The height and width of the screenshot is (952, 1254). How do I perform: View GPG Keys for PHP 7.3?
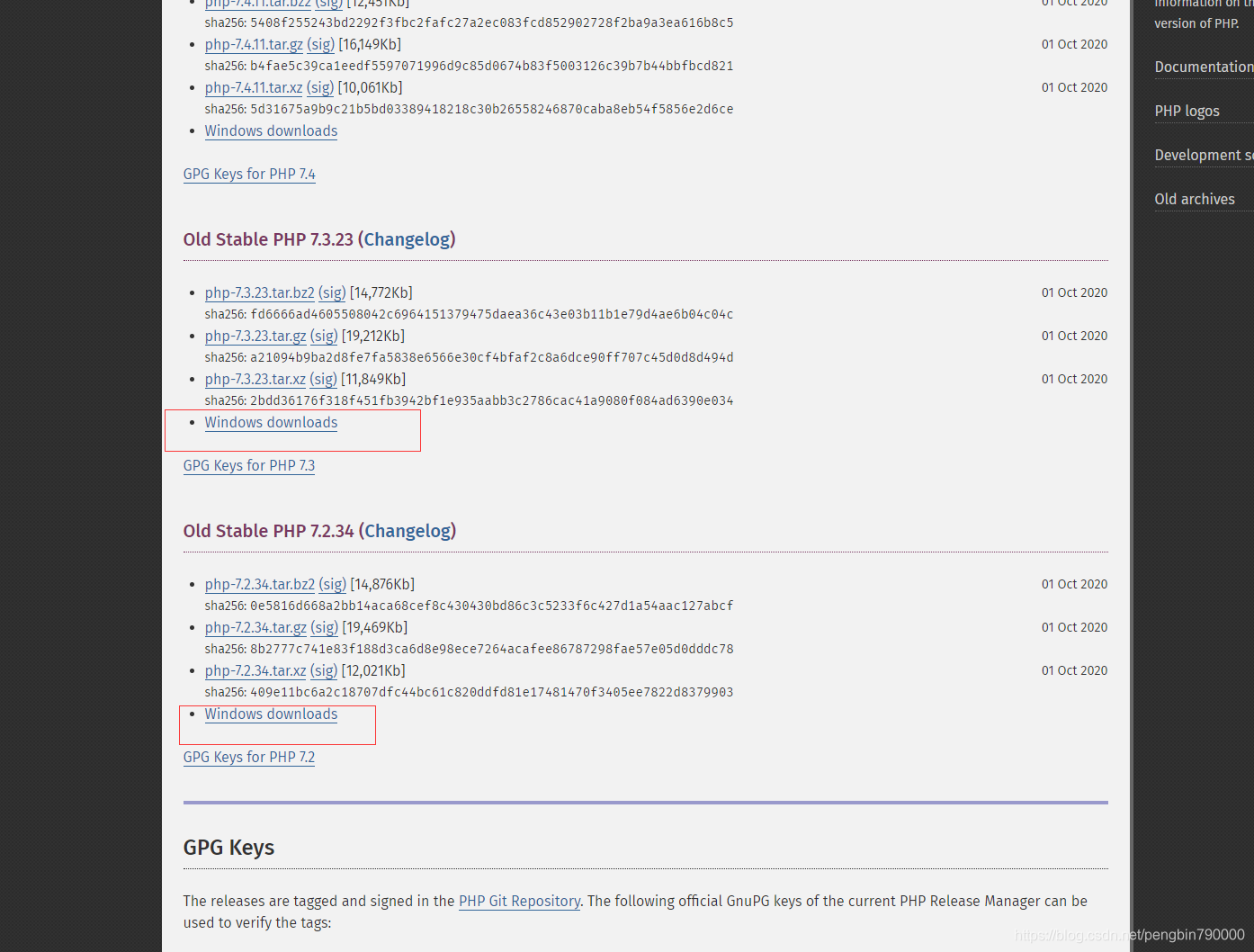tap(248, 465)
